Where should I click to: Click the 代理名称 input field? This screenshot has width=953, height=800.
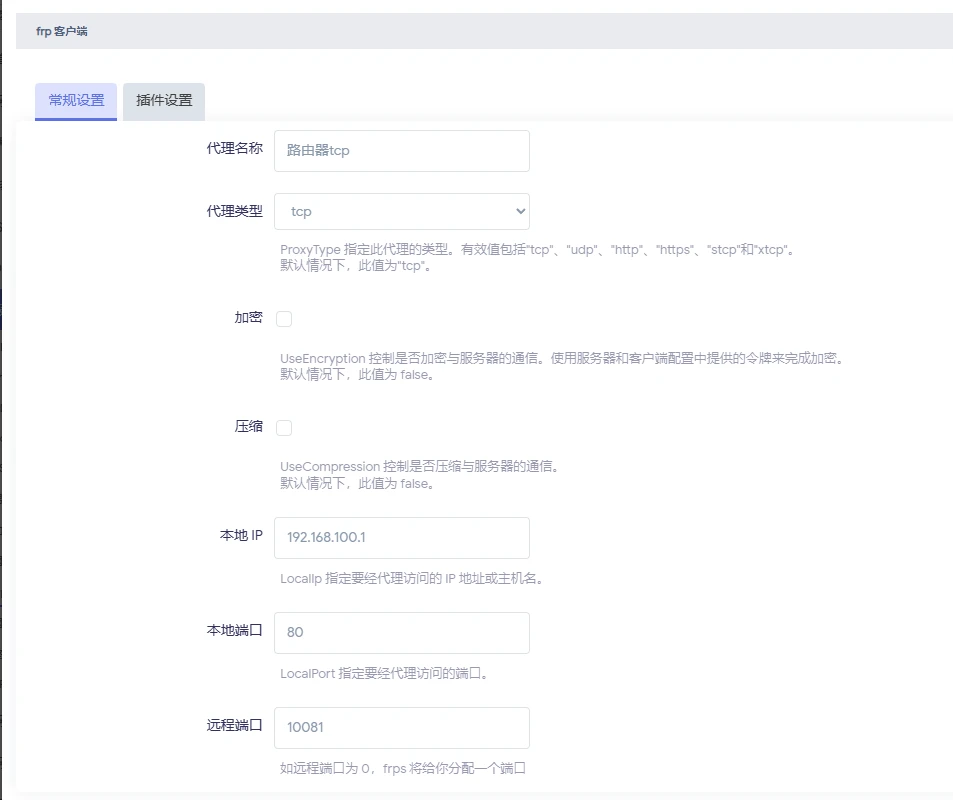(x=402, y=151)
